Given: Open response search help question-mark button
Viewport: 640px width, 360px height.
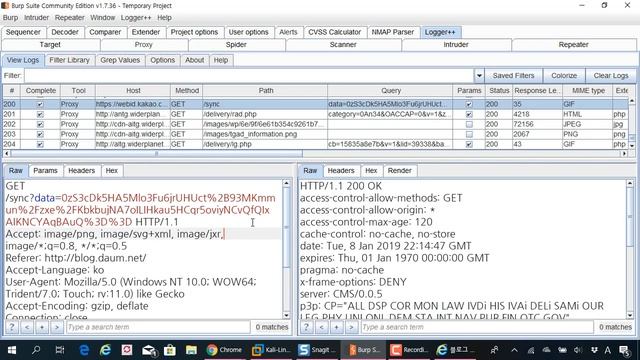Looking at the screenshot, I should pos(307,327).
